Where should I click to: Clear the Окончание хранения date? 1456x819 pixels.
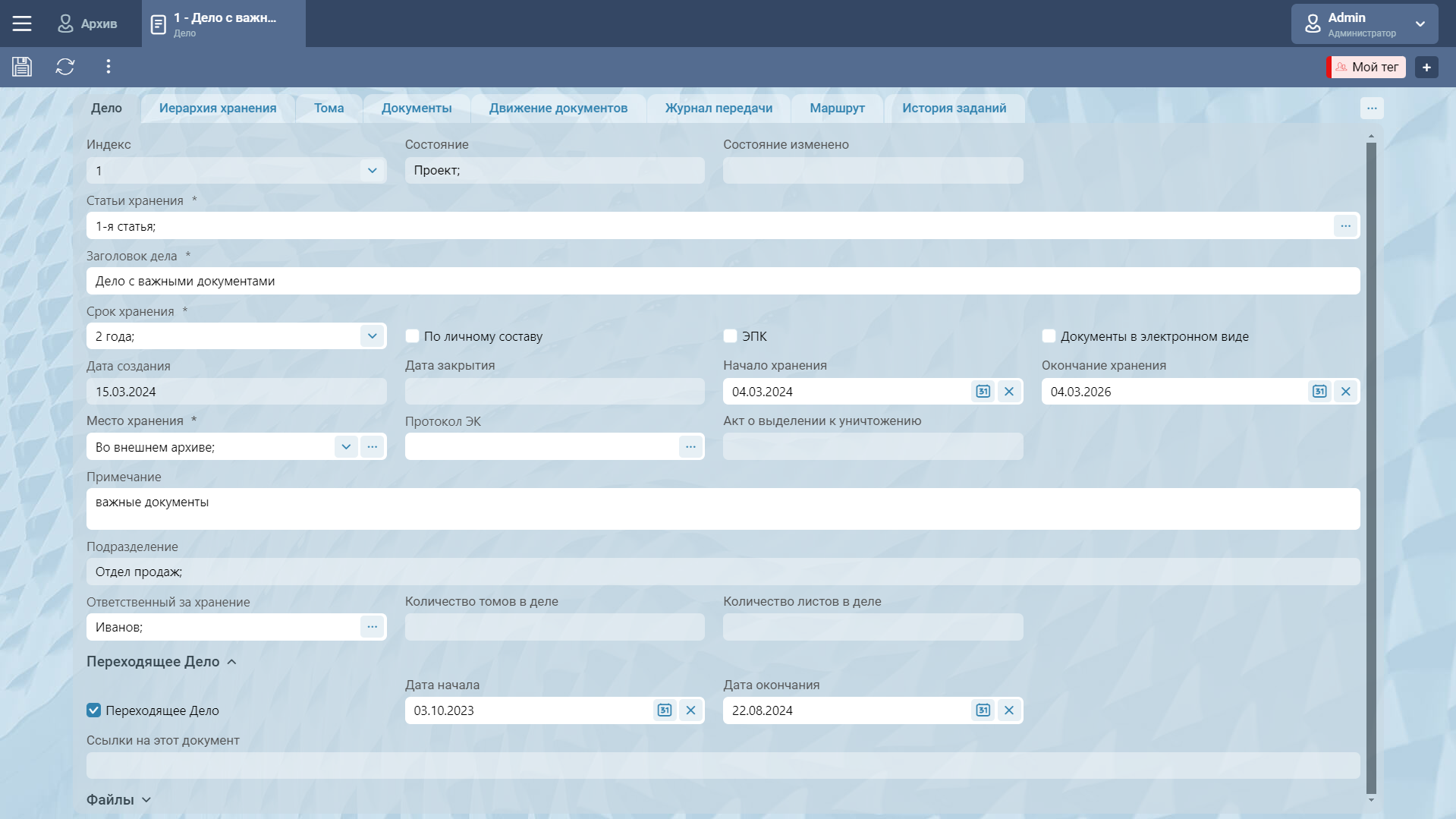1345,392
